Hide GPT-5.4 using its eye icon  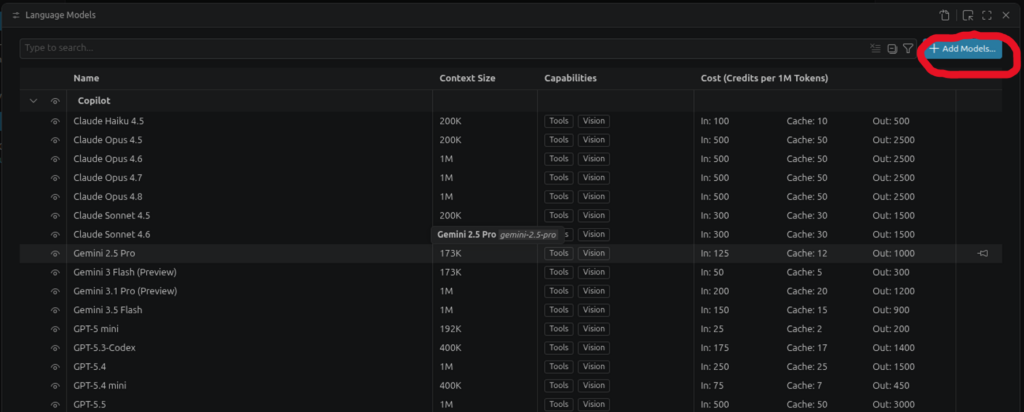pos(56,367)
